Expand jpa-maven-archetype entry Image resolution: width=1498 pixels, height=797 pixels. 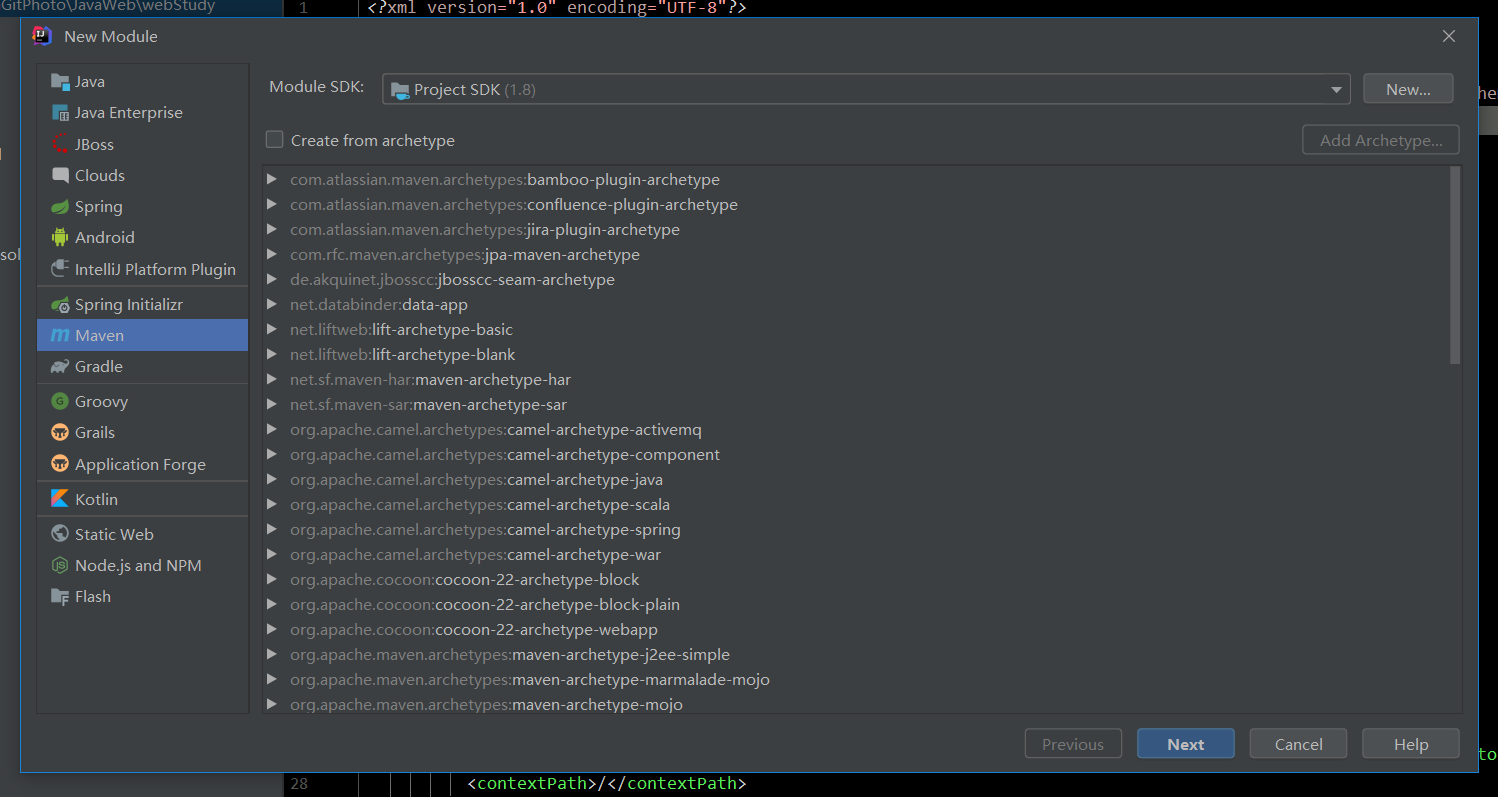pyautogui.click(x=271, y=255)
